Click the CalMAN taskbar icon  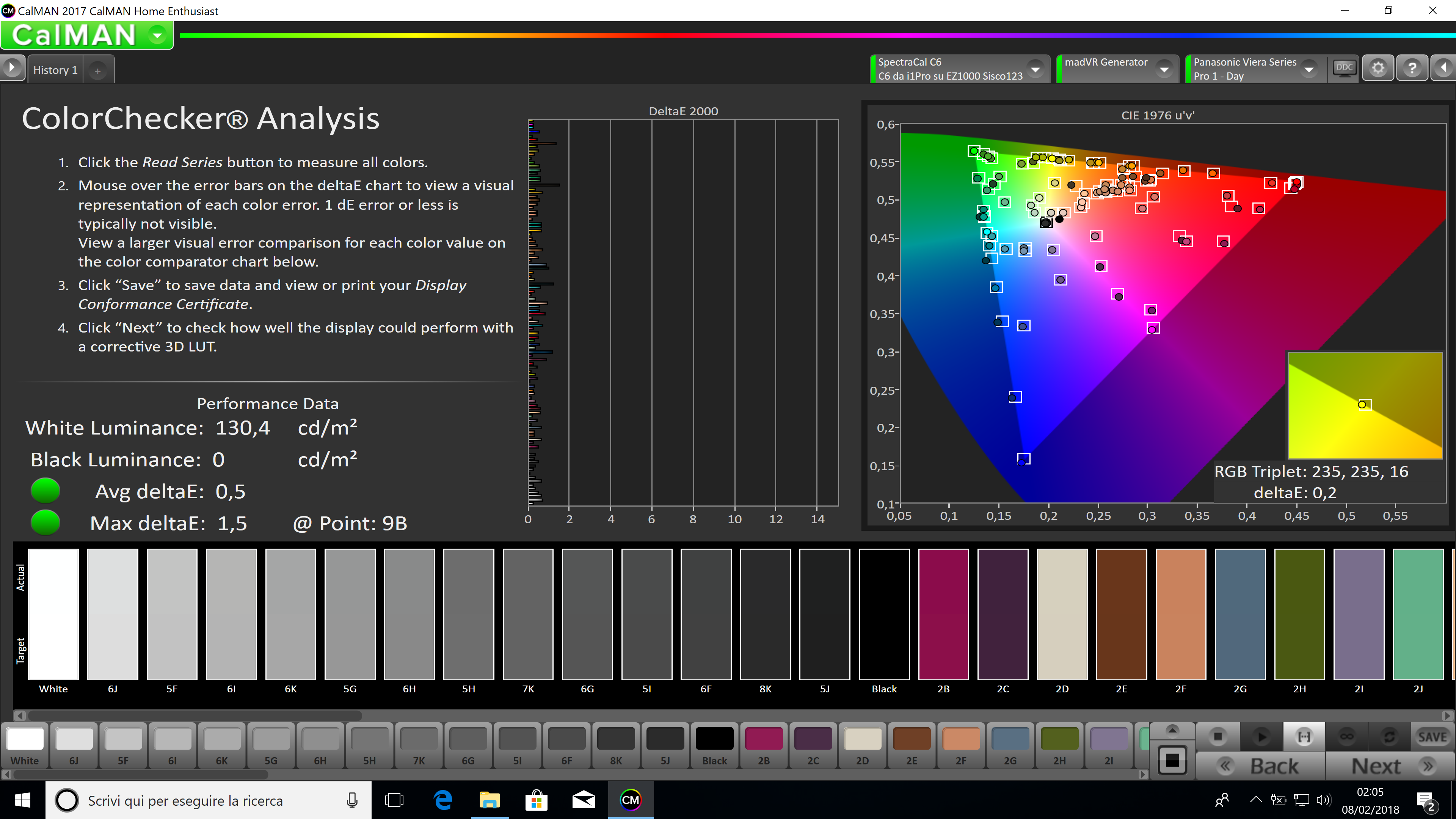630,800
